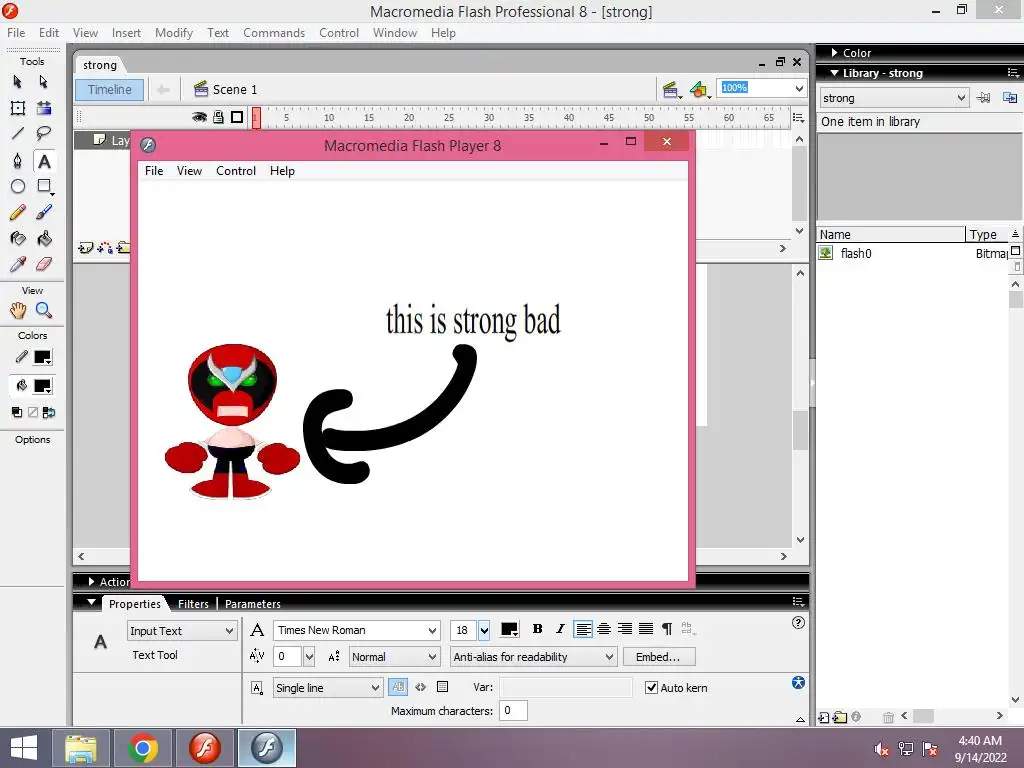Open the 100% zoom dropdown

tap(799, 88)
